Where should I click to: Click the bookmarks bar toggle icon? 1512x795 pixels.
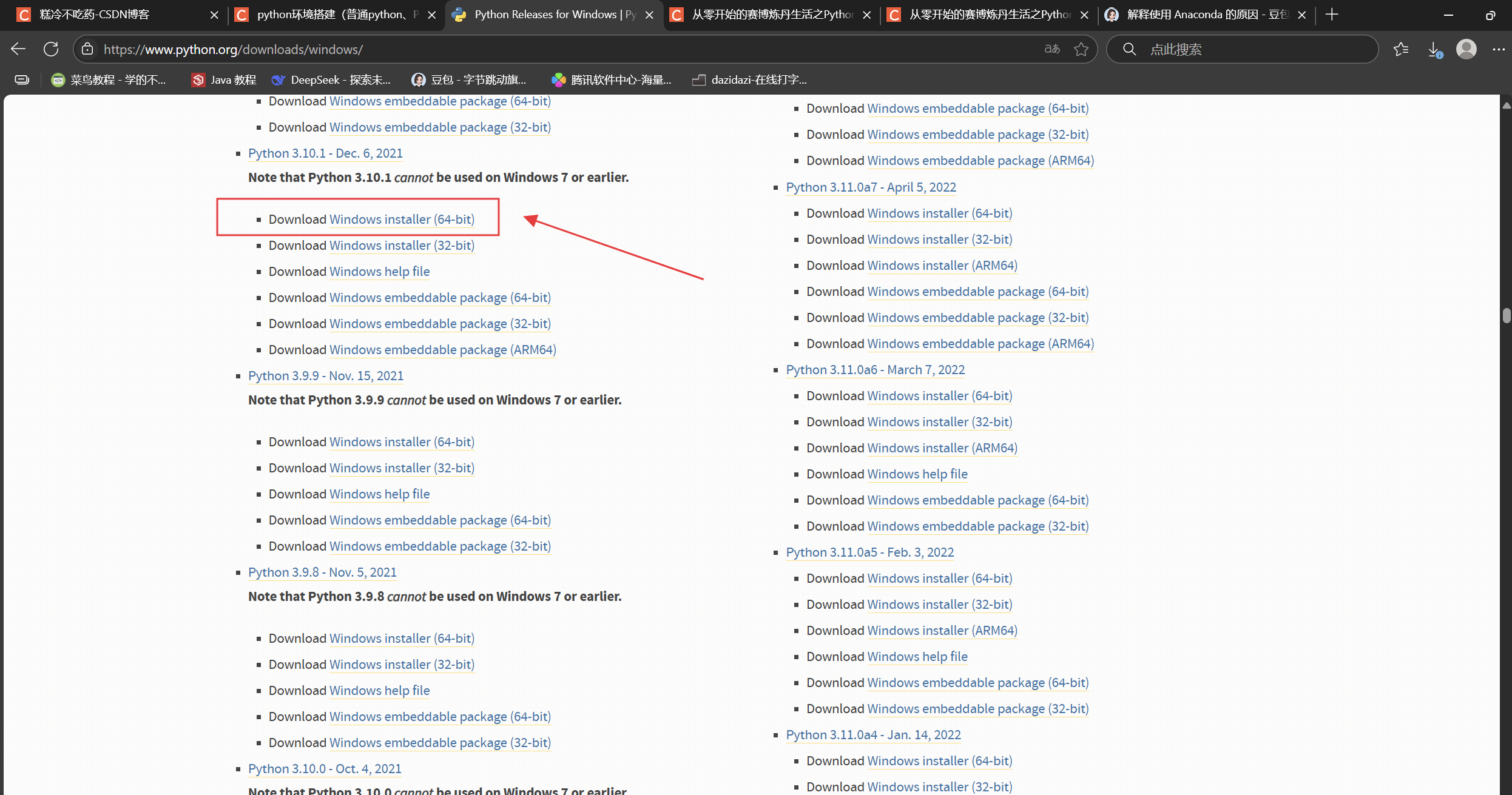coord(22,79)
